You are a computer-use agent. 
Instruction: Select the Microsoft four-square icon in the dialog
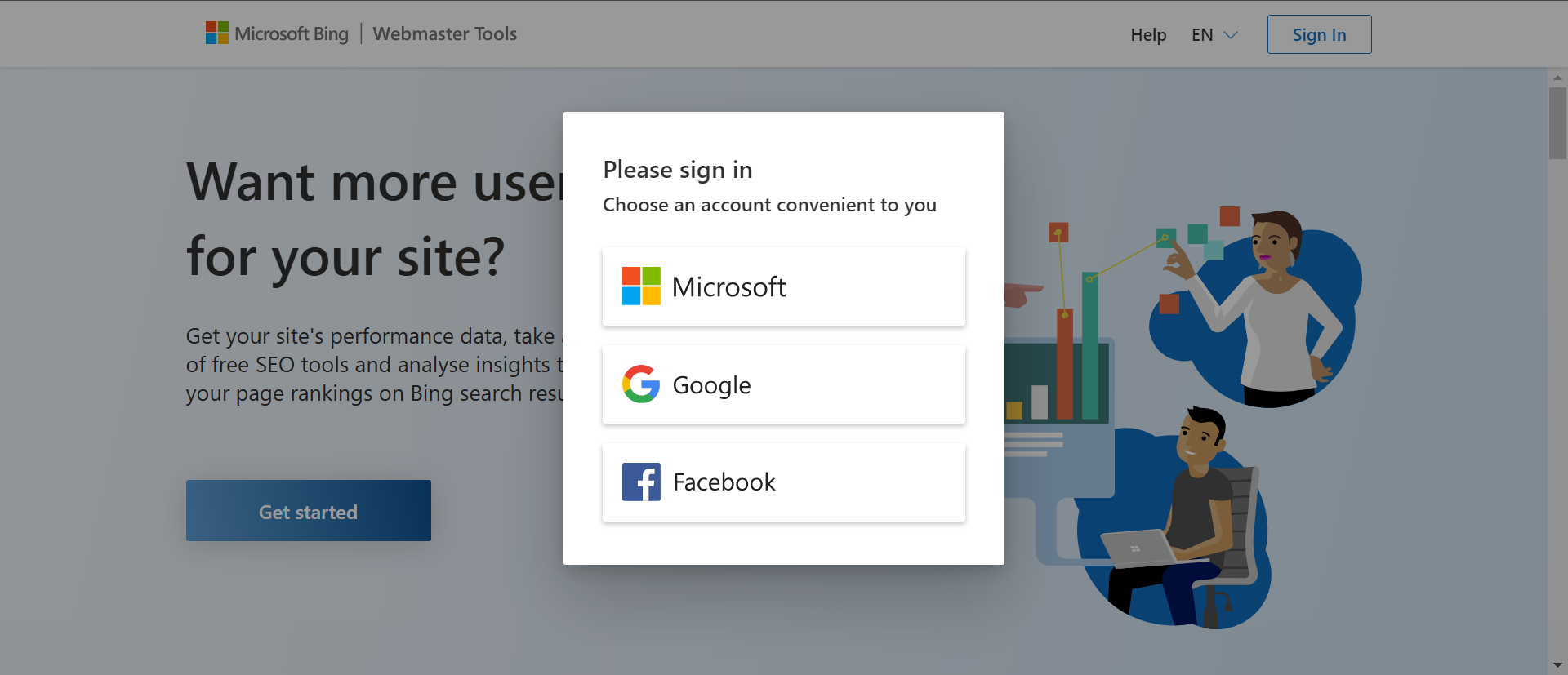click(x=642, y=286)
